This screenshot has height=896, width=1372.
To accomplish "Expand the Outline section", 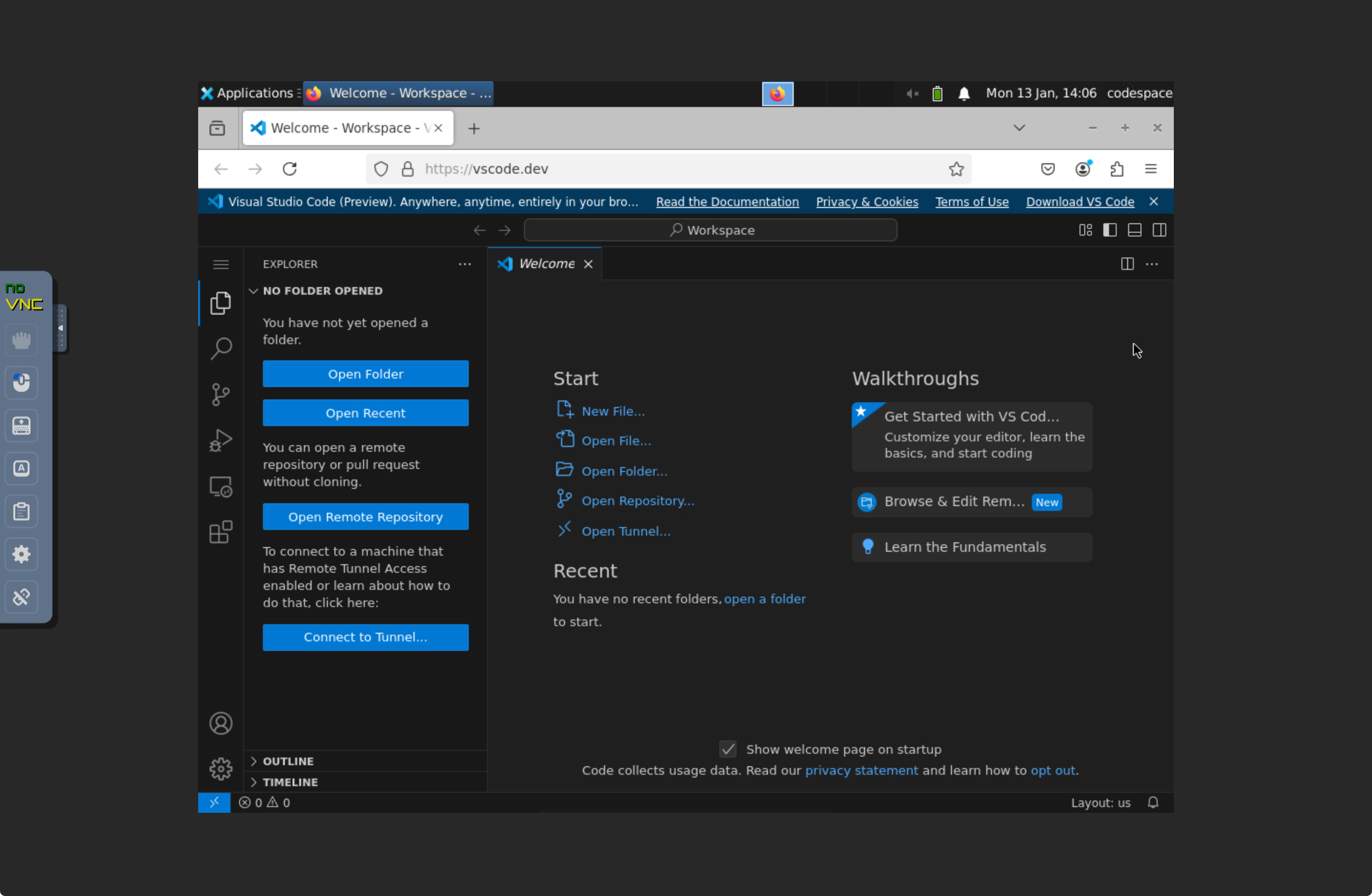I will coord(365,761).
